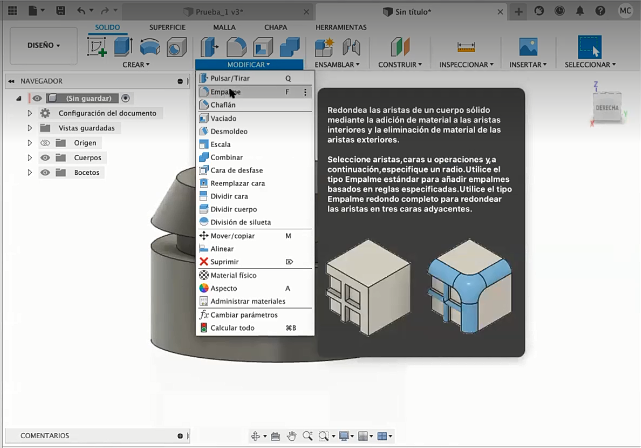Open the CHAPA ribbon tab

pyautogui.click(x=276, y=27)
